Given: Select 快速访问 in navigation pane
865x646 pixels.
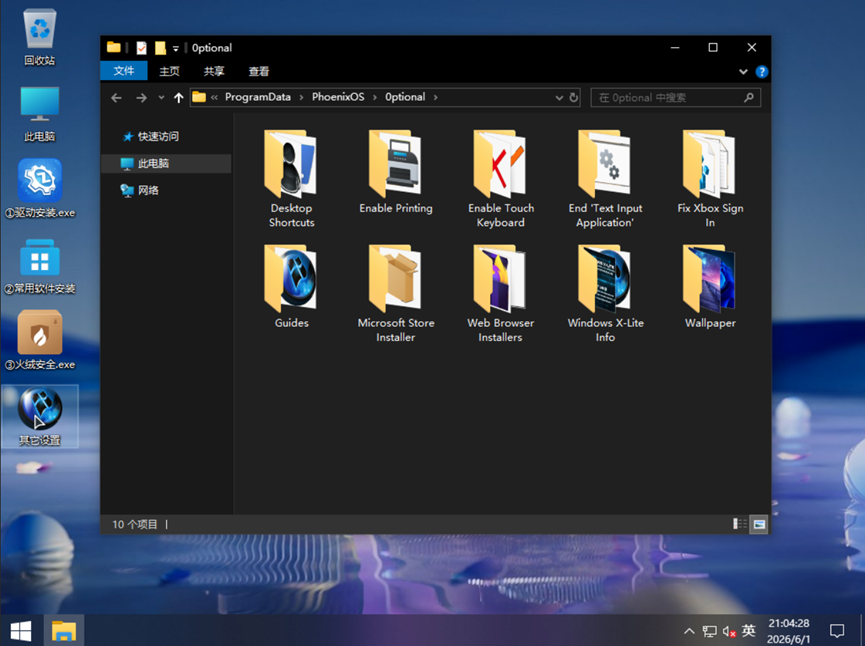Looking at the screenshot, I should [158, 136].
